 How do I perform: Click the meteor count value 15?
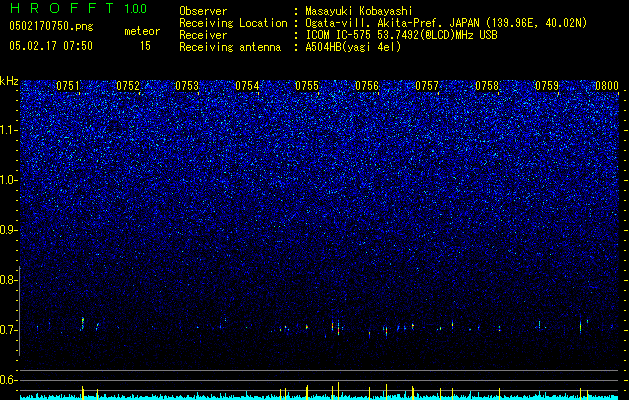(x=145, y=46)
